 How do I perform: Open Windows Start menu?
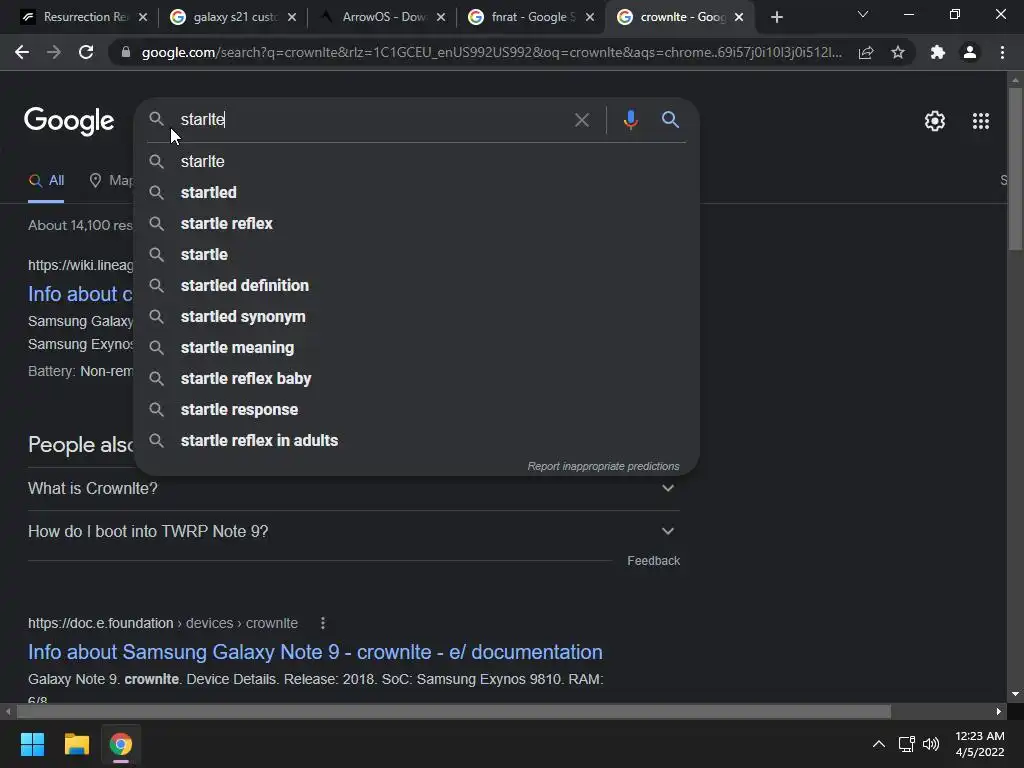32,744
